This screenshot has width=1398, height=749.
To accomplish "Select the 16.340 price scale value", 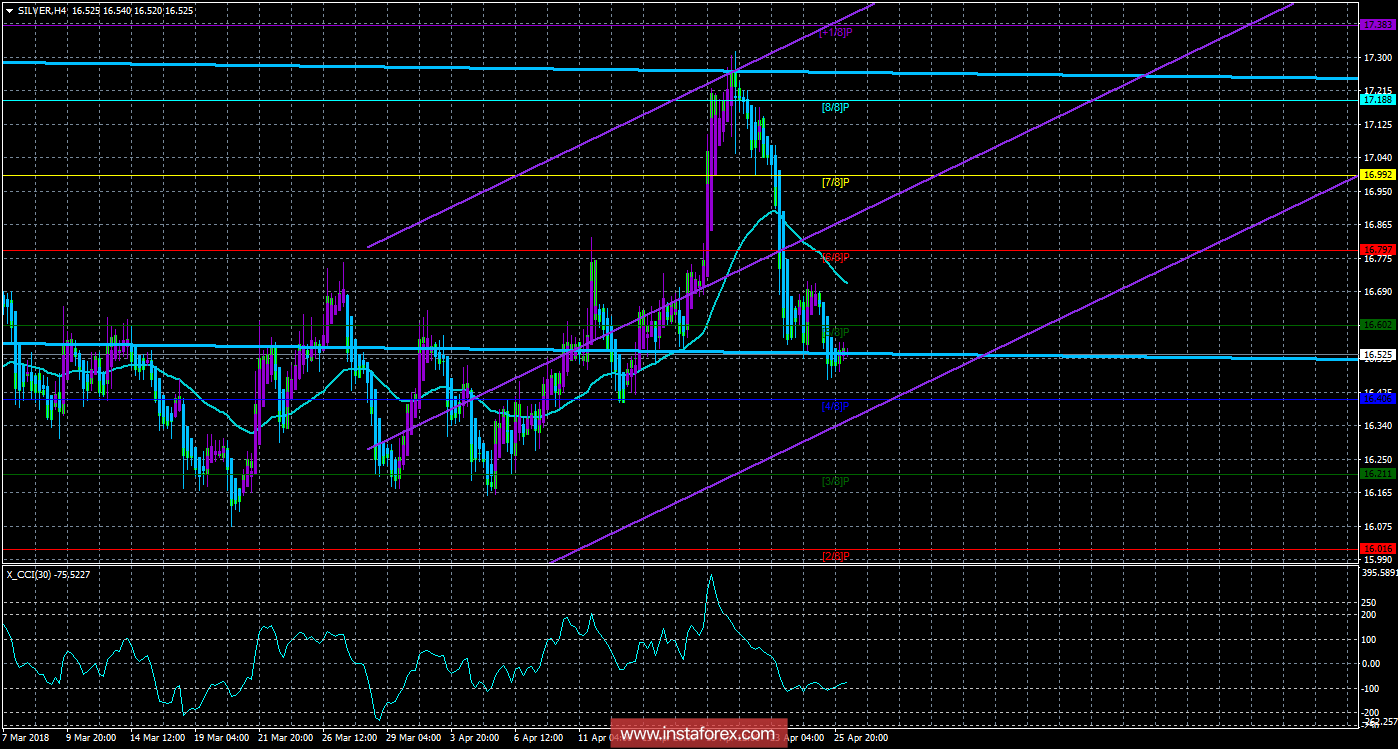I will click(1379, 426).
